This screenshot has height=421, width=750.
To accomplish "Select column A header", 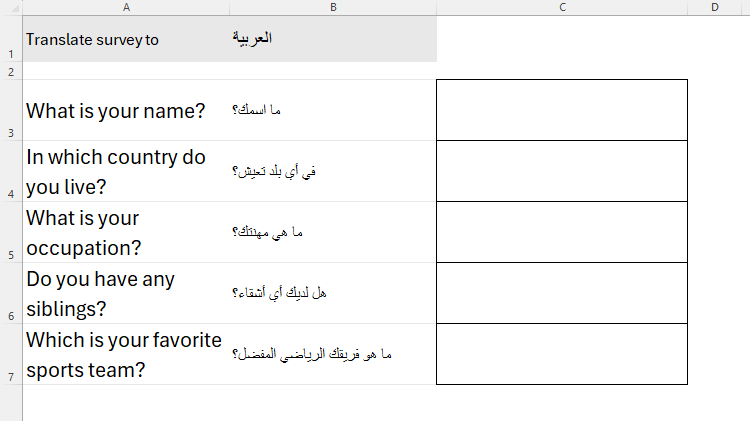I will 126,8.
